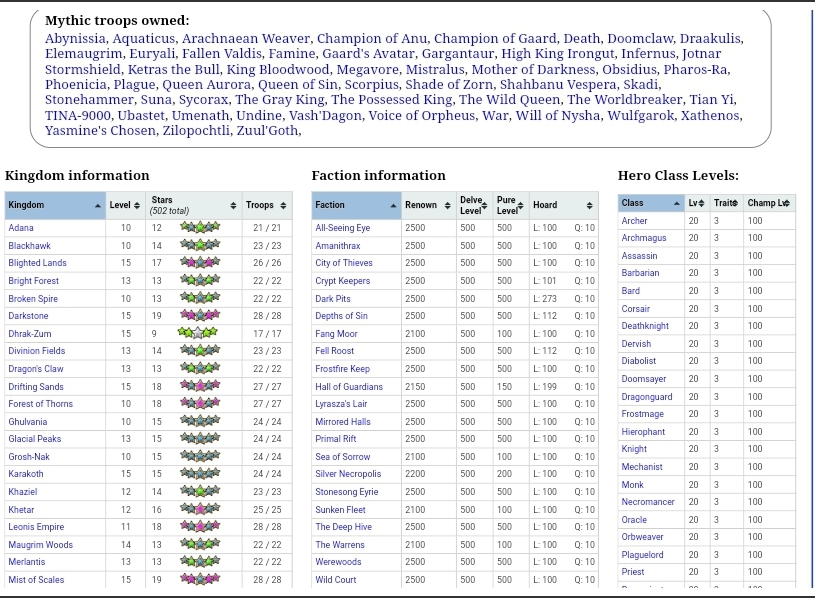The width and height of the screenshot is (815, 598).
Task: Open the Silver Necropolis faction link
Action: coord(348,474)
